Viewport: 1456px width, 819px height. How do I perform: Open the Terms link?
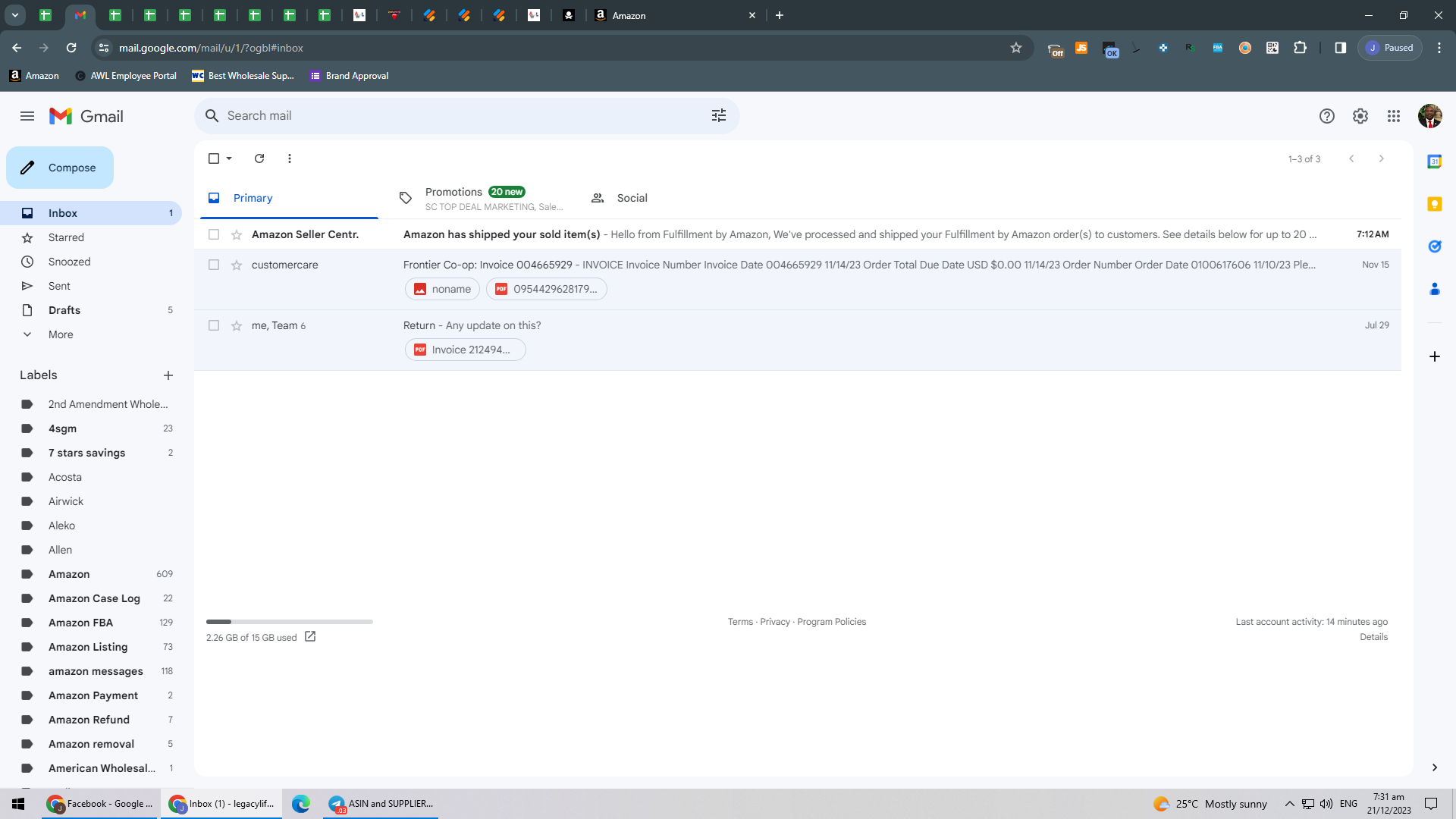[x=740, y=622]
